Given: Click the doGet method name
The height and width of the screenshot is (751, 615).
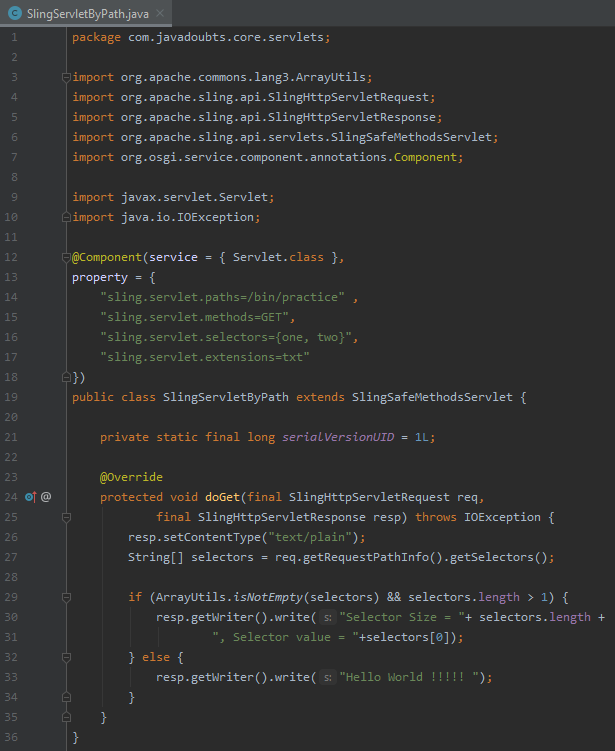Looking at the screenshot, I should pos(222,498).
